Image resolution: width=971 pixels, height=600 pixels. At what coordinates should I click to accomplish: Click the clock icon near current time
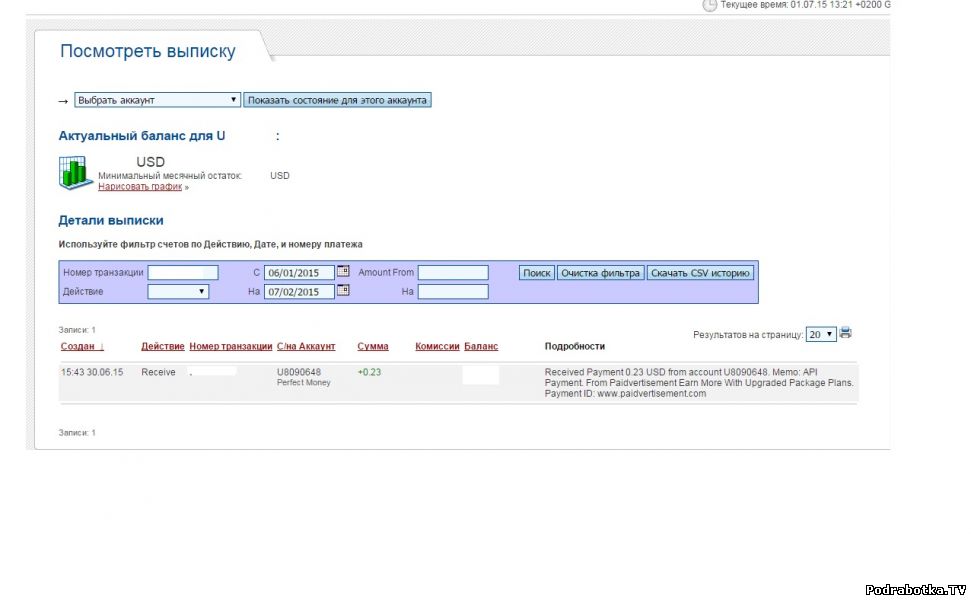pos(709,5)
